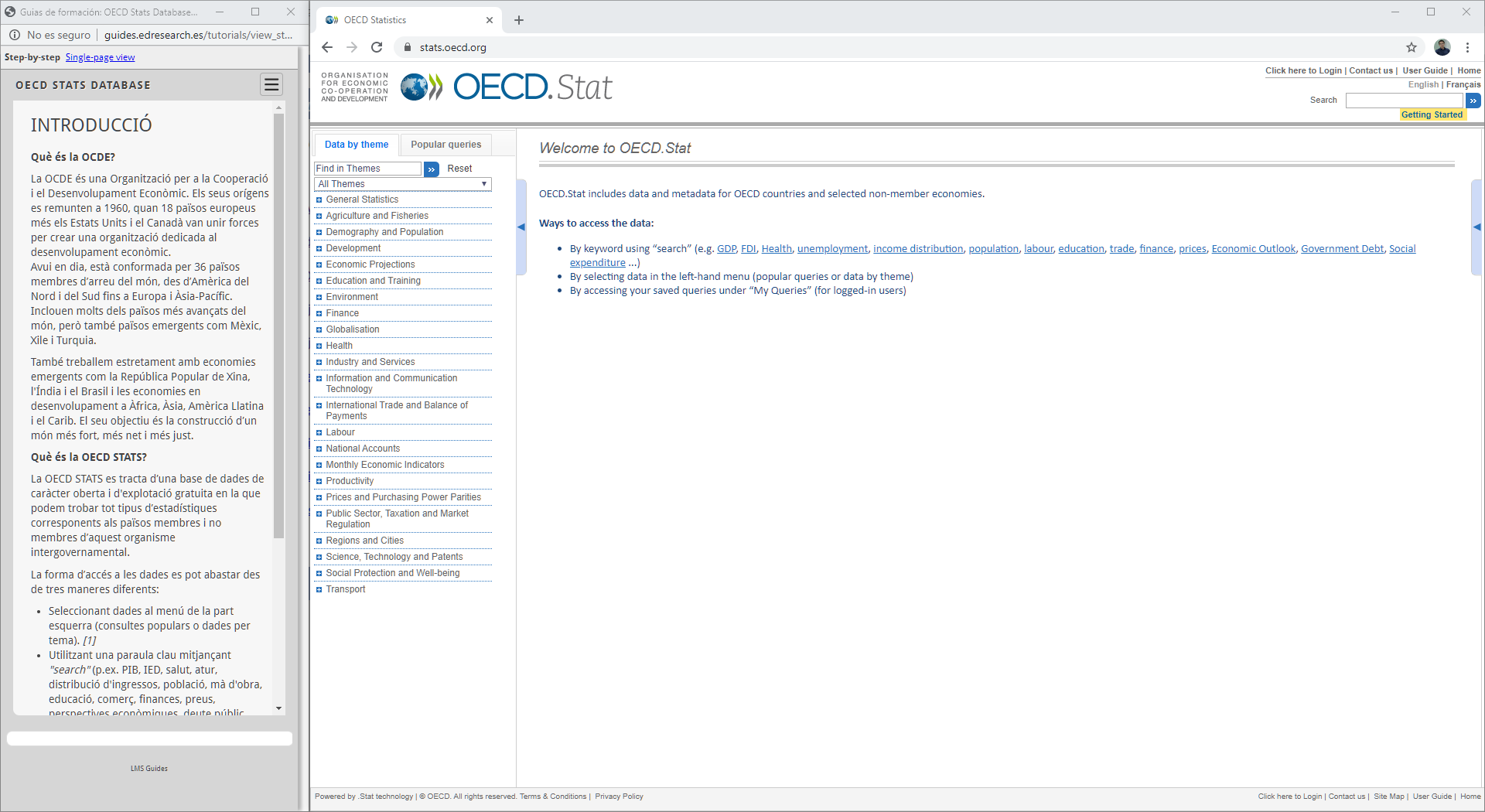The width and height of the screenshot is (1485, 812).
Task: Switch to the Popular queries tab
Action: pos(446,145)
